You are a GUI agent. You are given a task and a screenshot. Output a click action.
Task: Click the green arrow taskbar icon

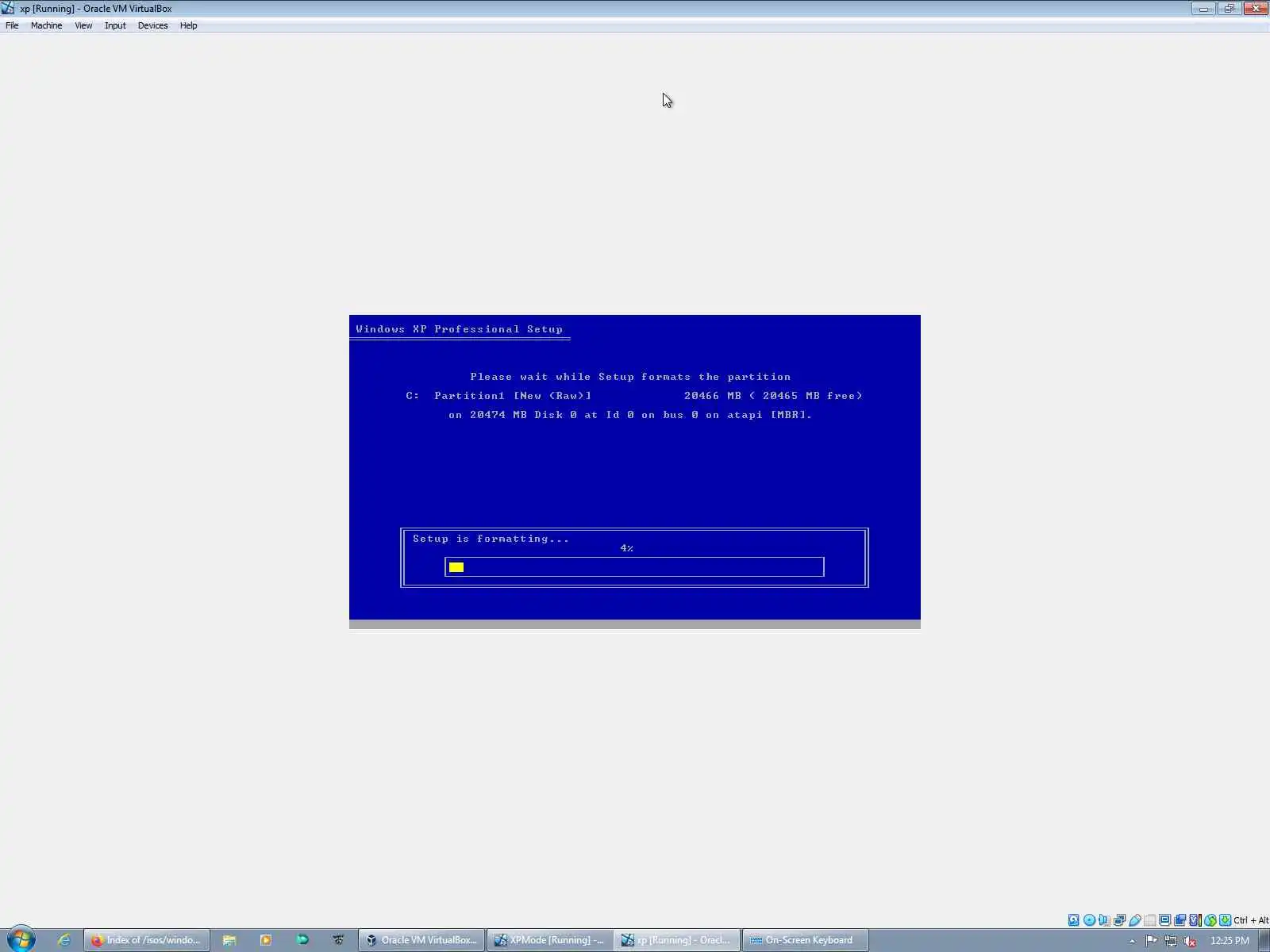point(302,940)
